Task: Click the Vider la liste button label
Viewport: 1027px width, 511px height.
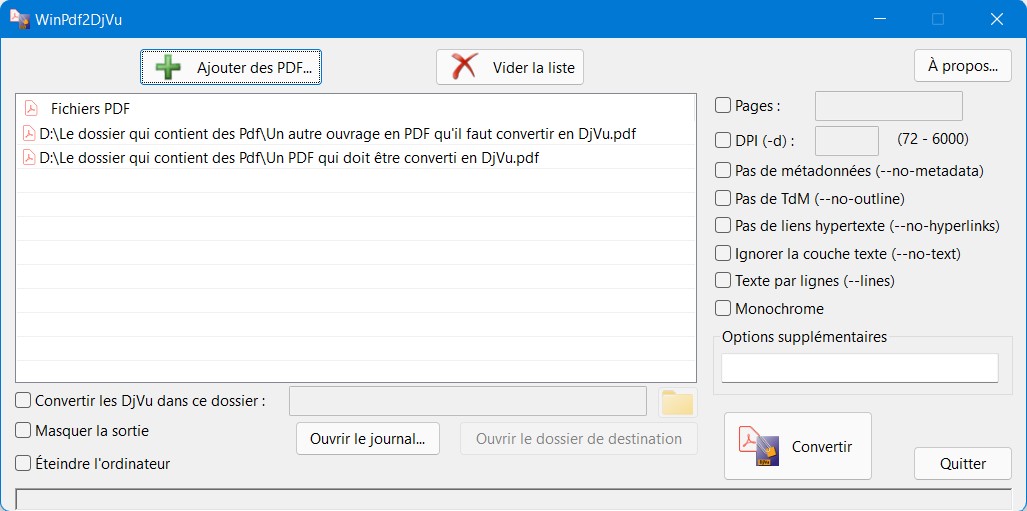Action: [x=534, y=67]
